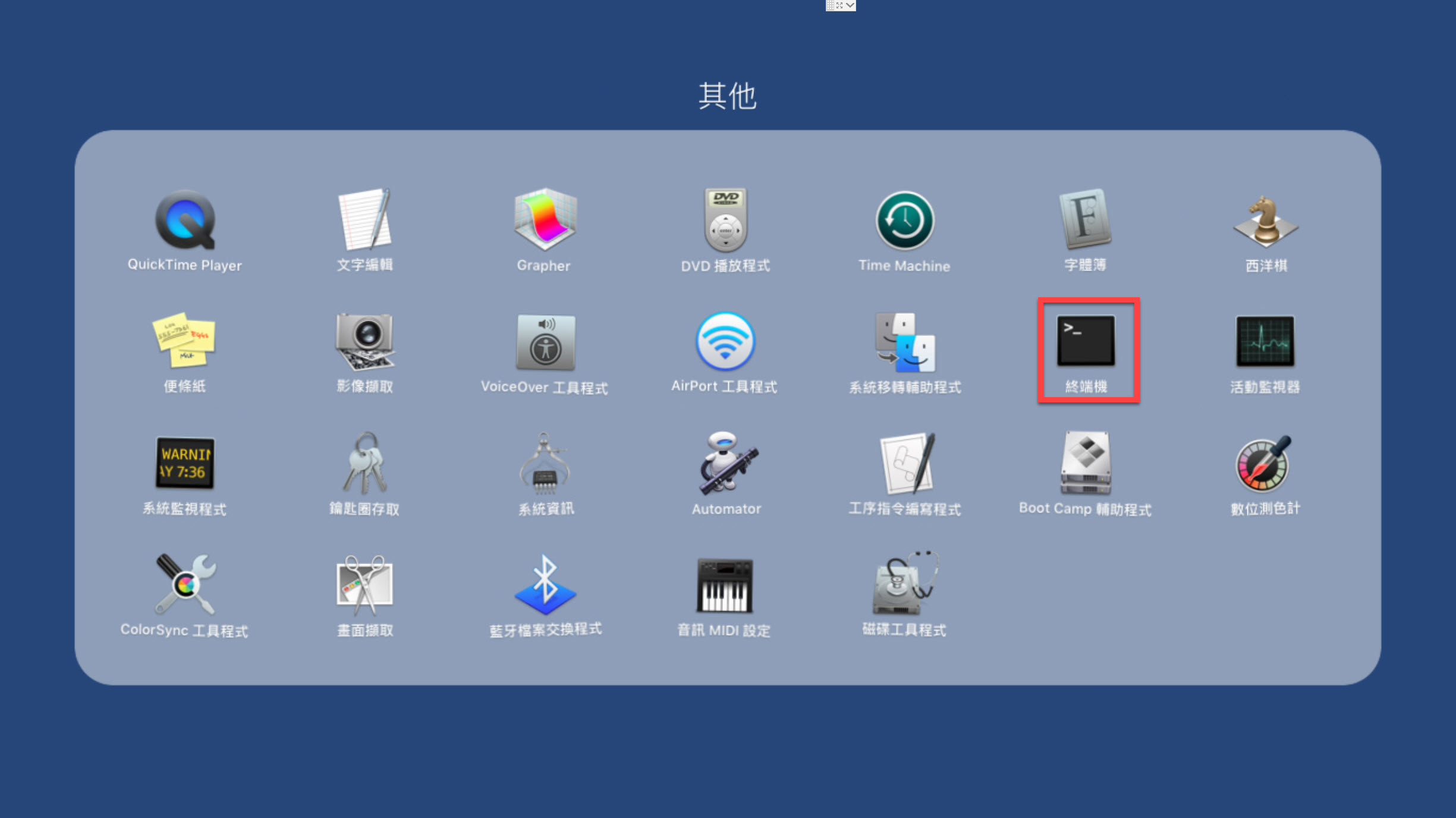
Task: Open VoiceOver 工具程式
Action: [545, 342]
